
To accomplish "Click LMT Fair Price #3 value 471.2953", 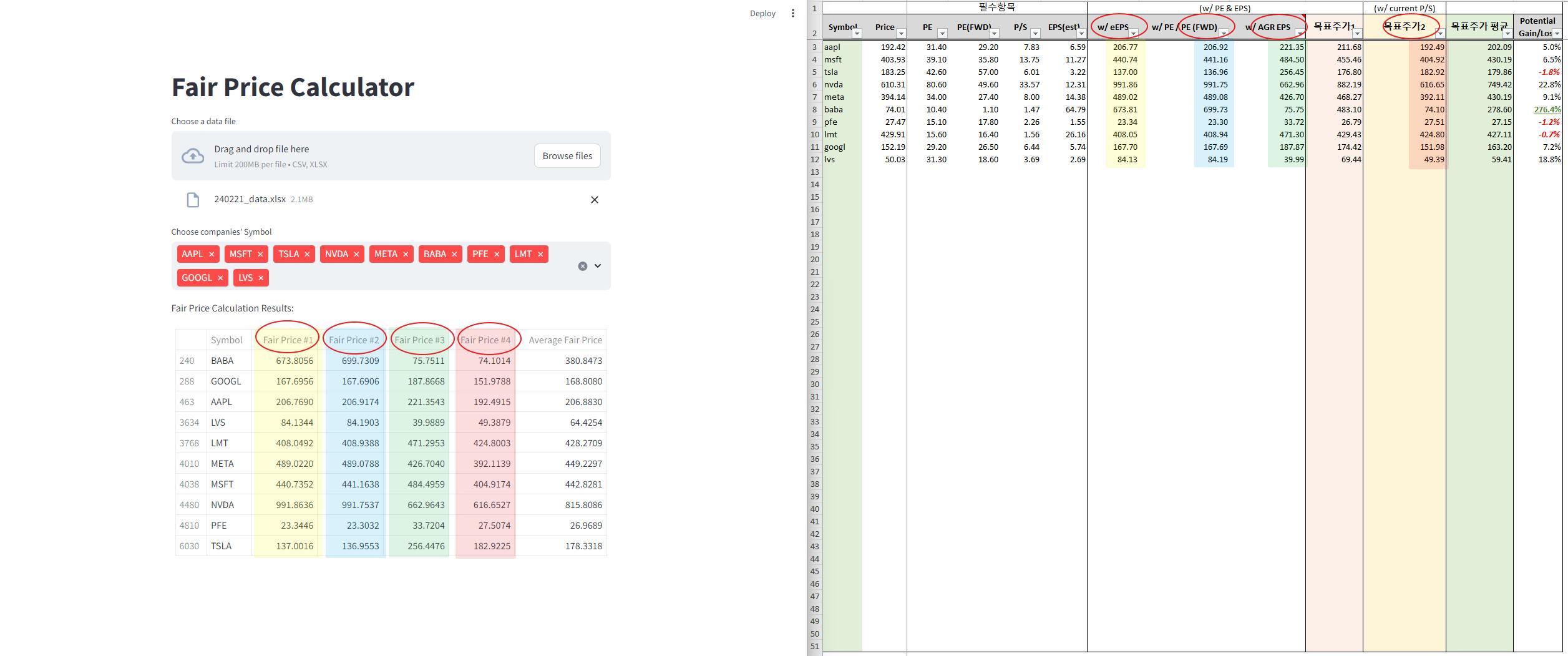I will (x=417, y=443).
